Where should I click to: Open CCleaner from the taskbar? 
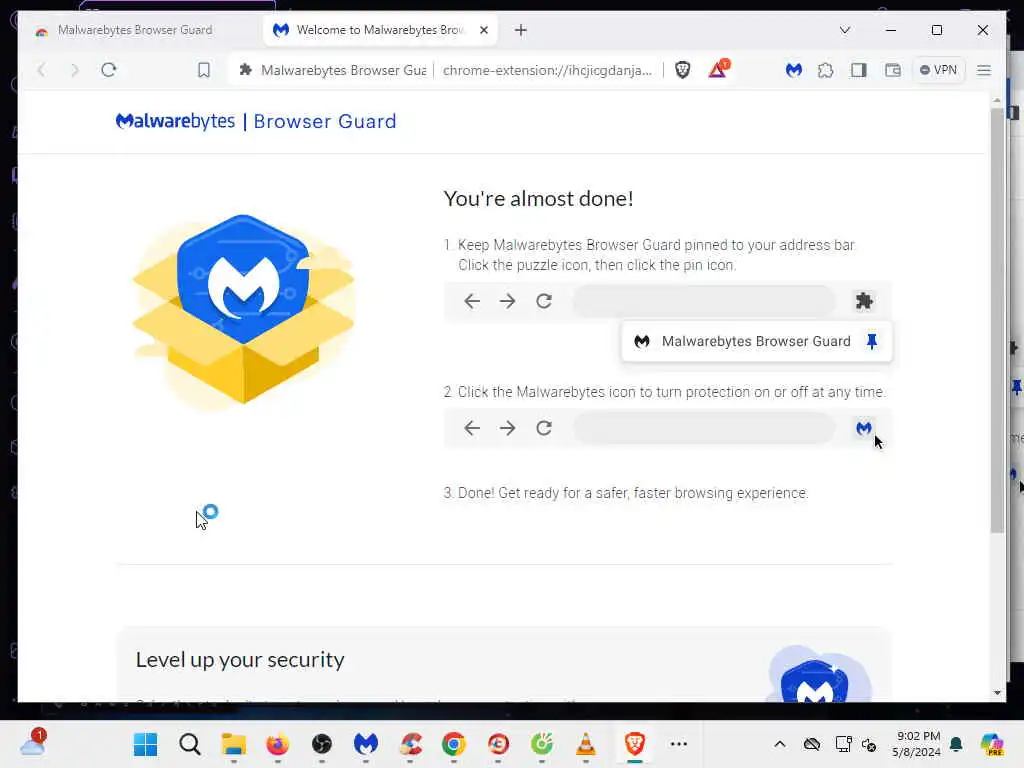coord(410,744)
